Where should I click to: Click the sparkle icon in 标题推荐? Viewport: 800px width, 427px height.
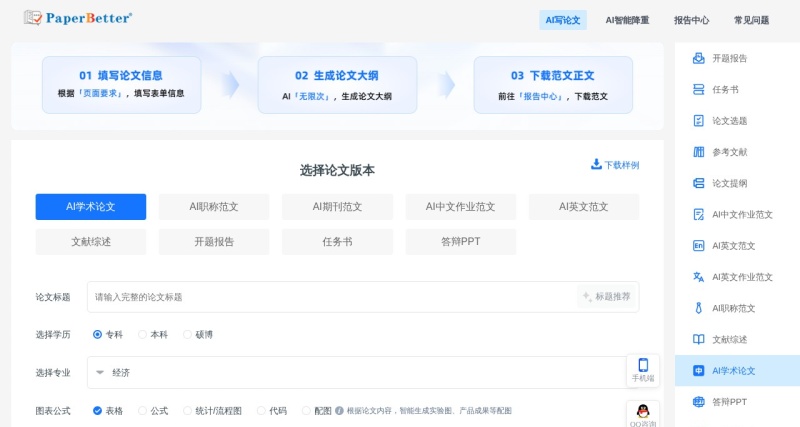pyautogui.click(x=587, y=296)
